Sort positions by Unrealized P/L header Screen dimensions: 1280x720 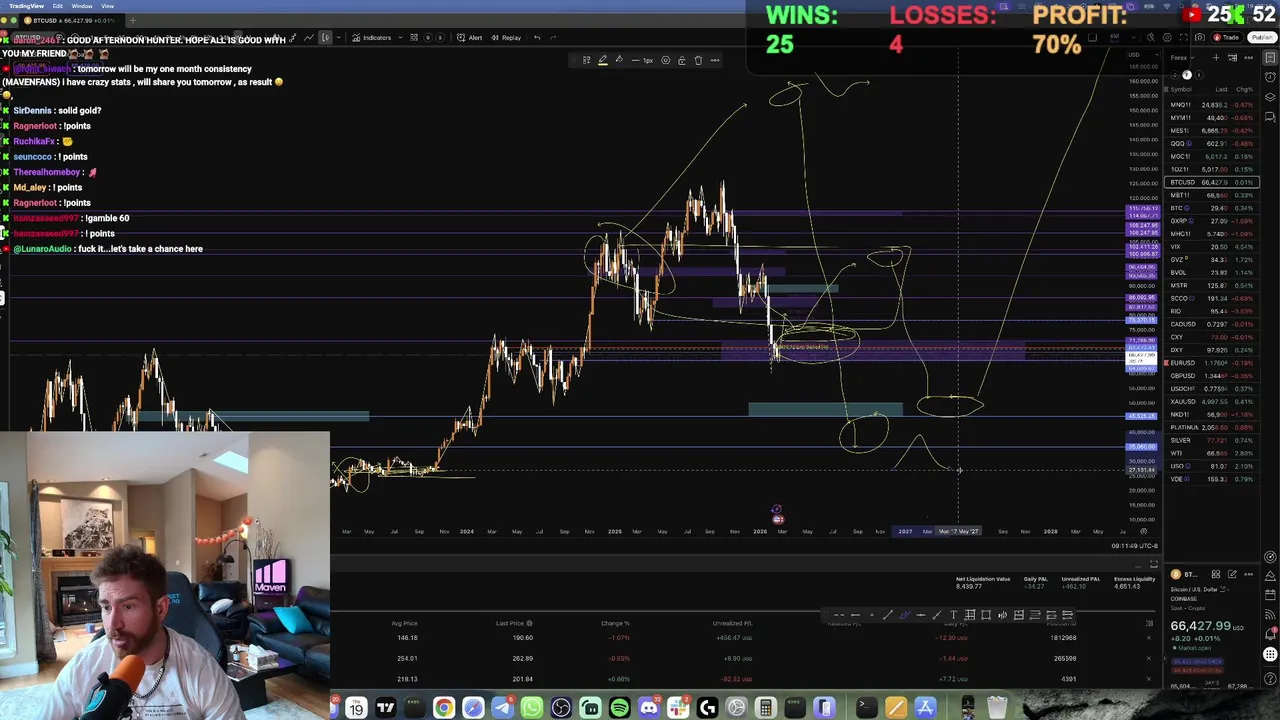(x=732, y=623)
